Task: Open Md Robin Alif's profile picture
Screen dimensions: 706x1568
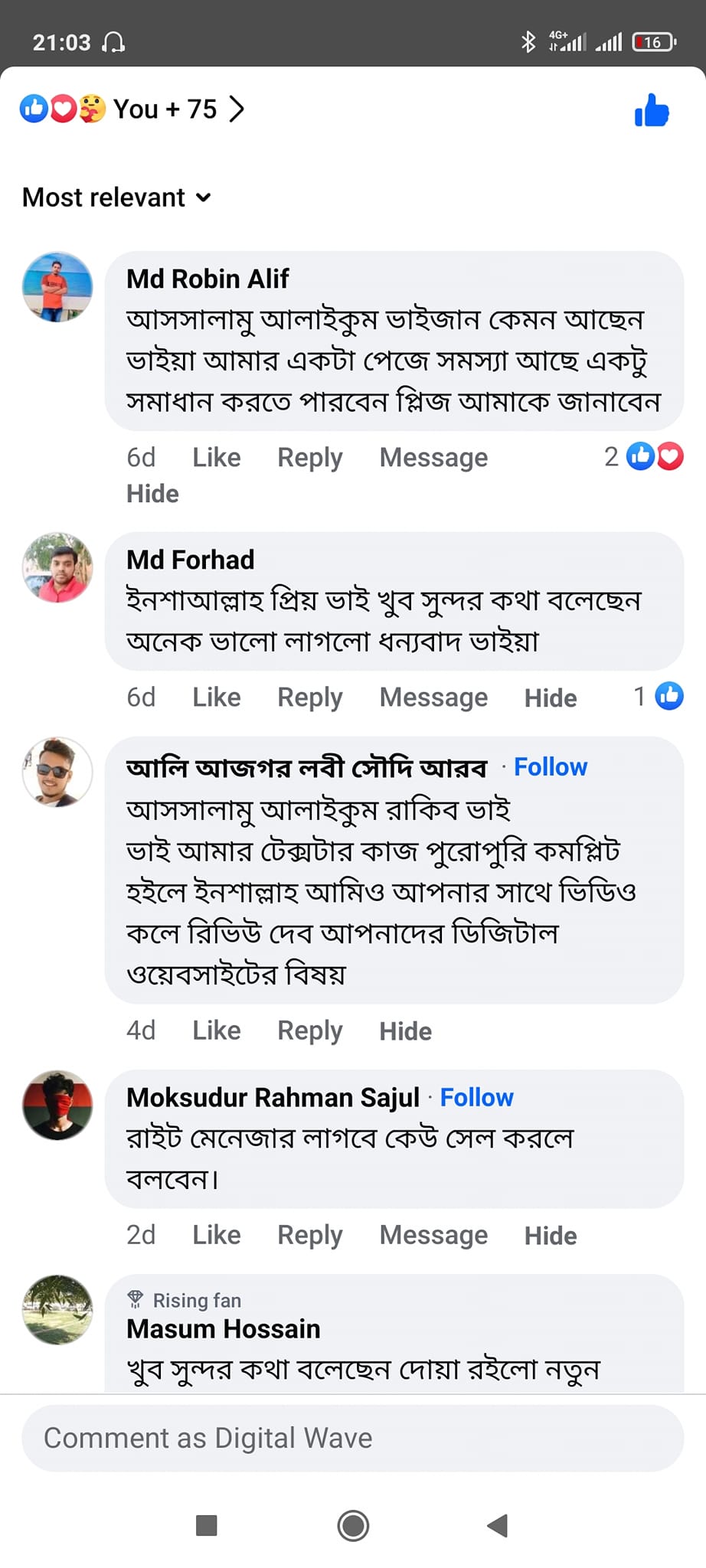Action: pos(57,287)
